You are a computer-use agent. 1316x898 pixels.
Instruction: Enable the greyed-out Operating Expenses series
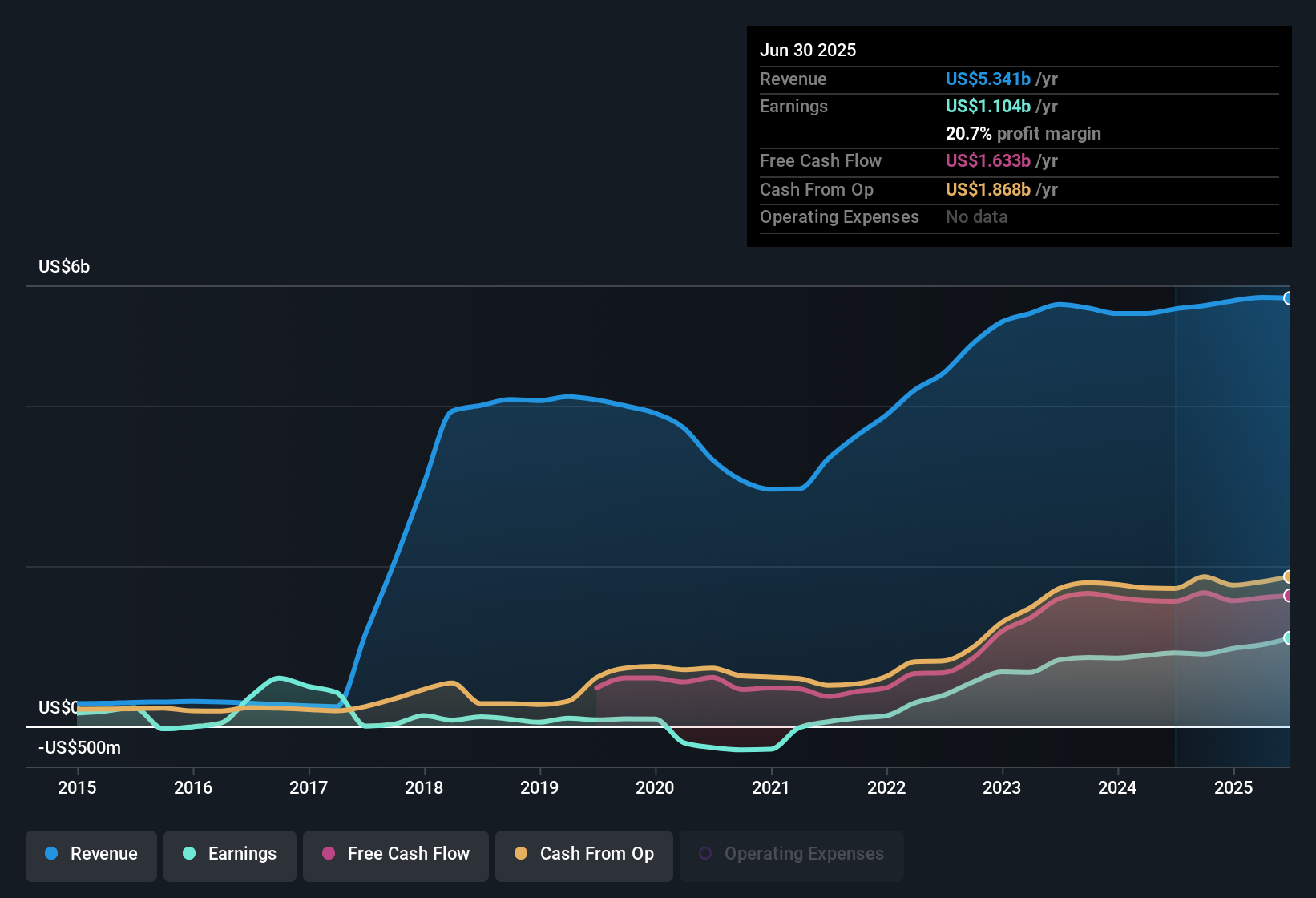792,855
